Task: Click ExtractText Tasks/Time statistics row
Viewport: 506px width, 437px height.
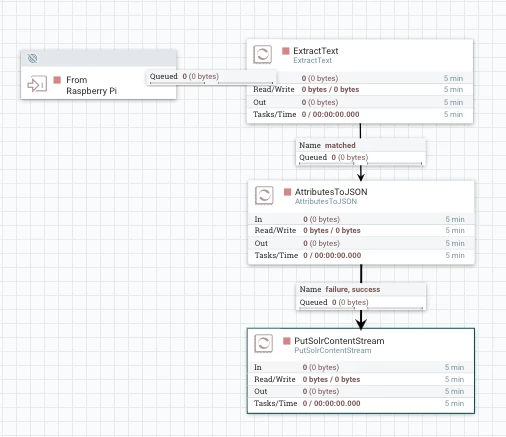Action: pyautogui.click(x=360, y=114)
